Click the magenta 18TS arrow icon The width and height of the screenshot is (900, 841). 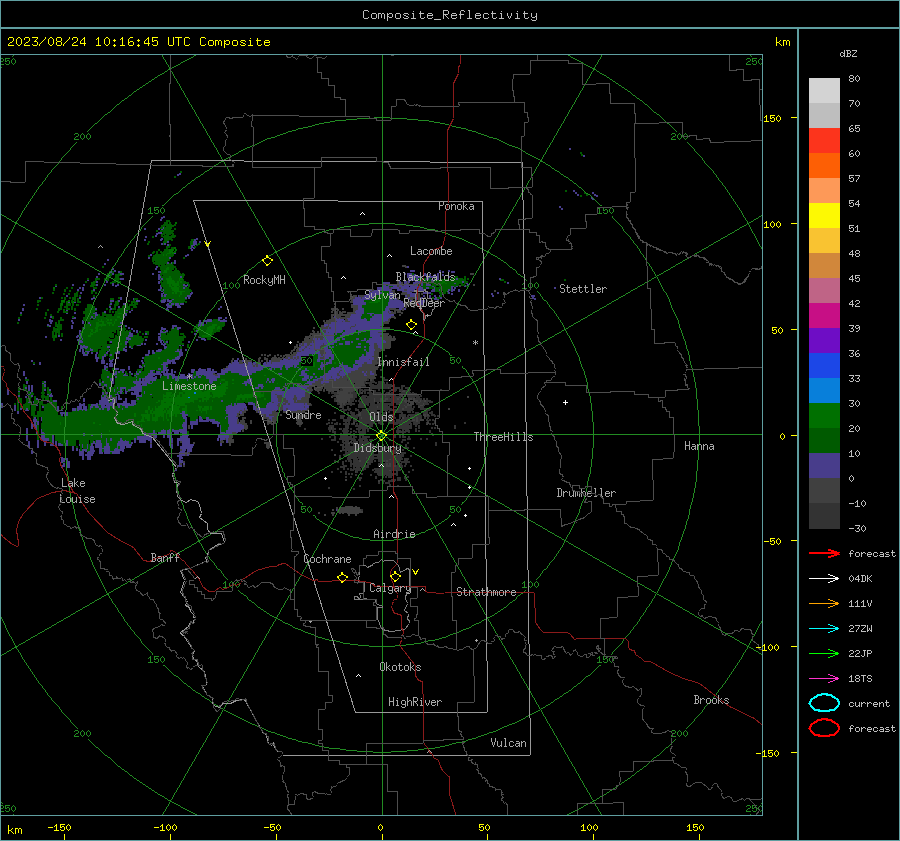click(x=824, y=679)
